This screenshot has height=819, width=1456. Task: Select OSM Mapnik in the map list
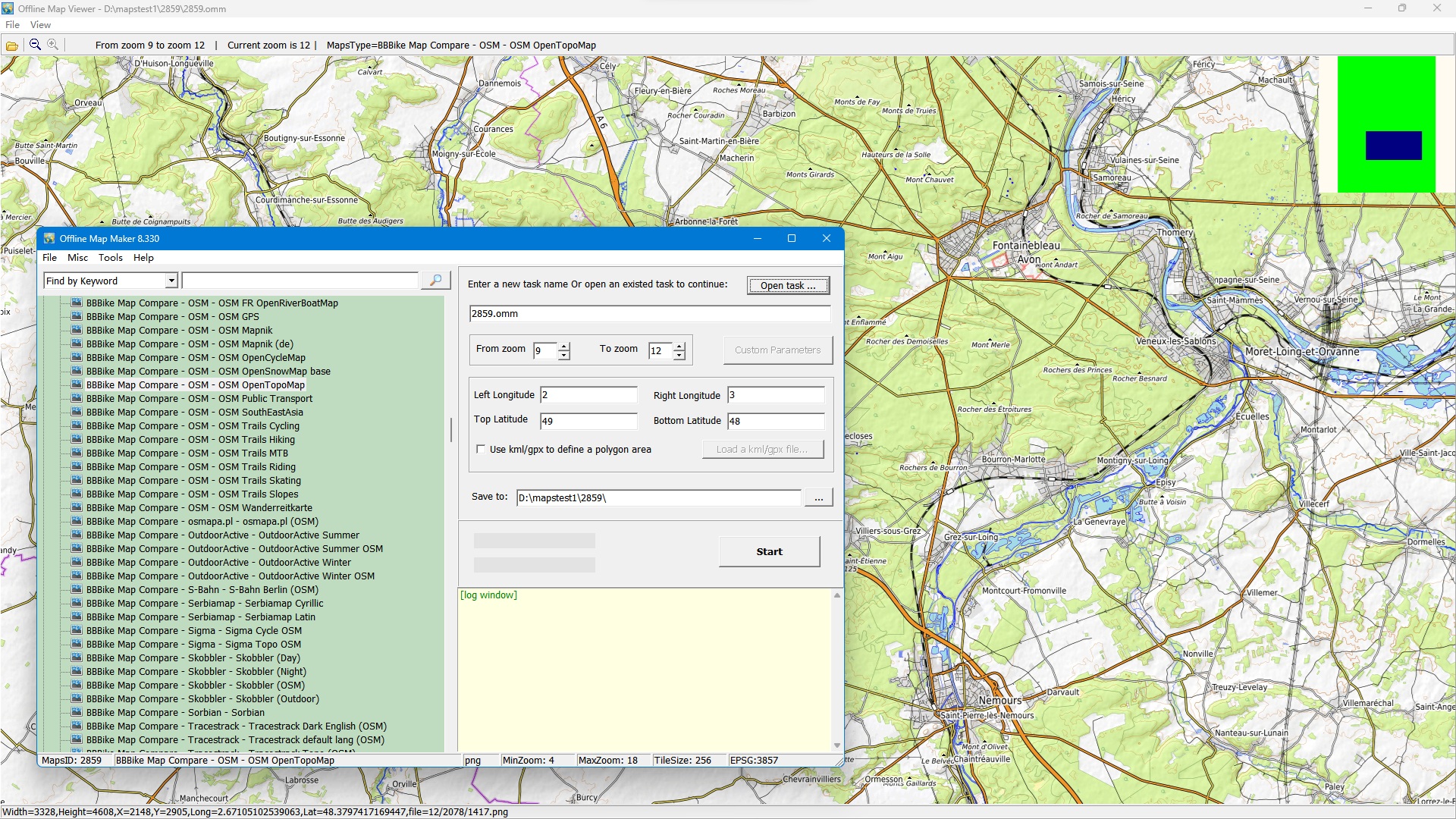click(179, 330)
